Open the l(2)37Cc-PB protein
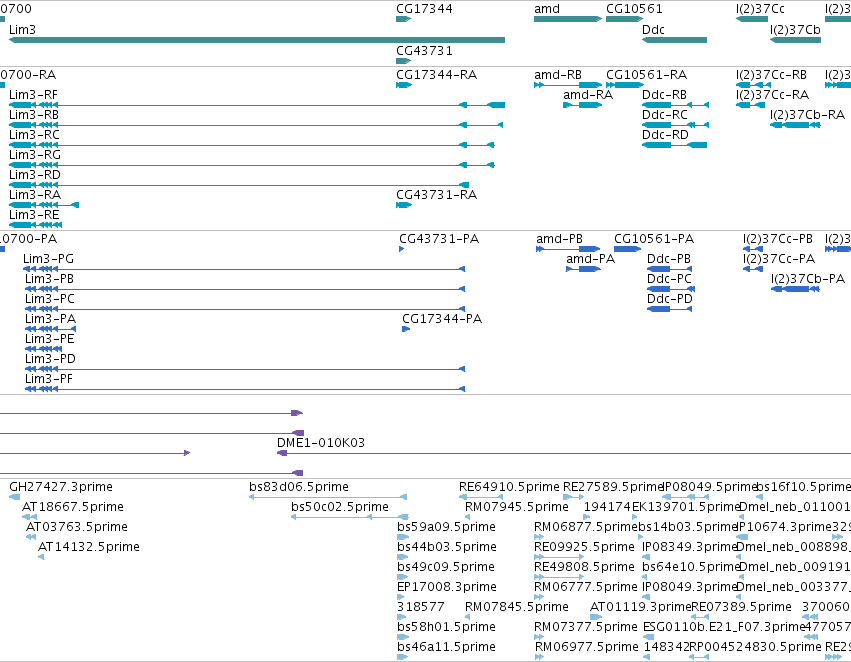851x662 pixels. click(x=753, y=249)
